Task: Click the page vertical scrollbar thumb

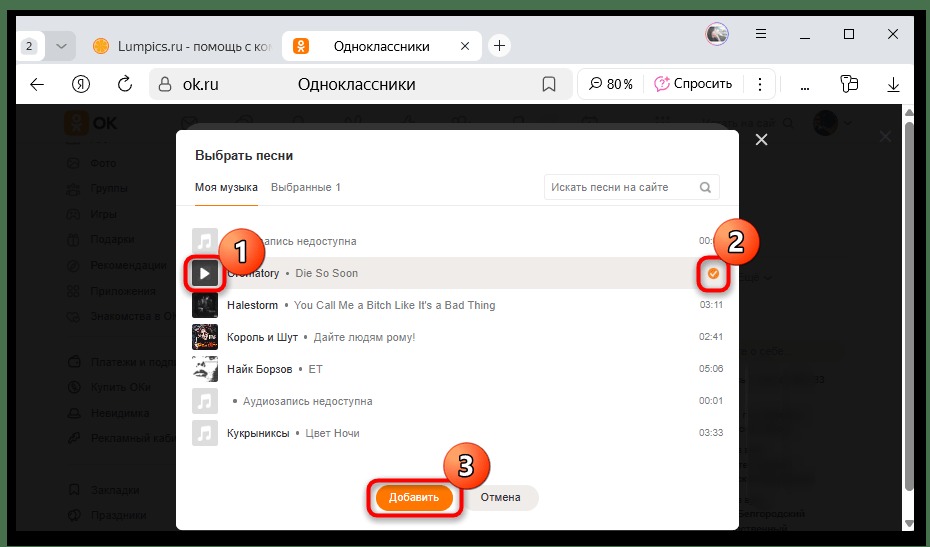Action: (x=908, y=306)
